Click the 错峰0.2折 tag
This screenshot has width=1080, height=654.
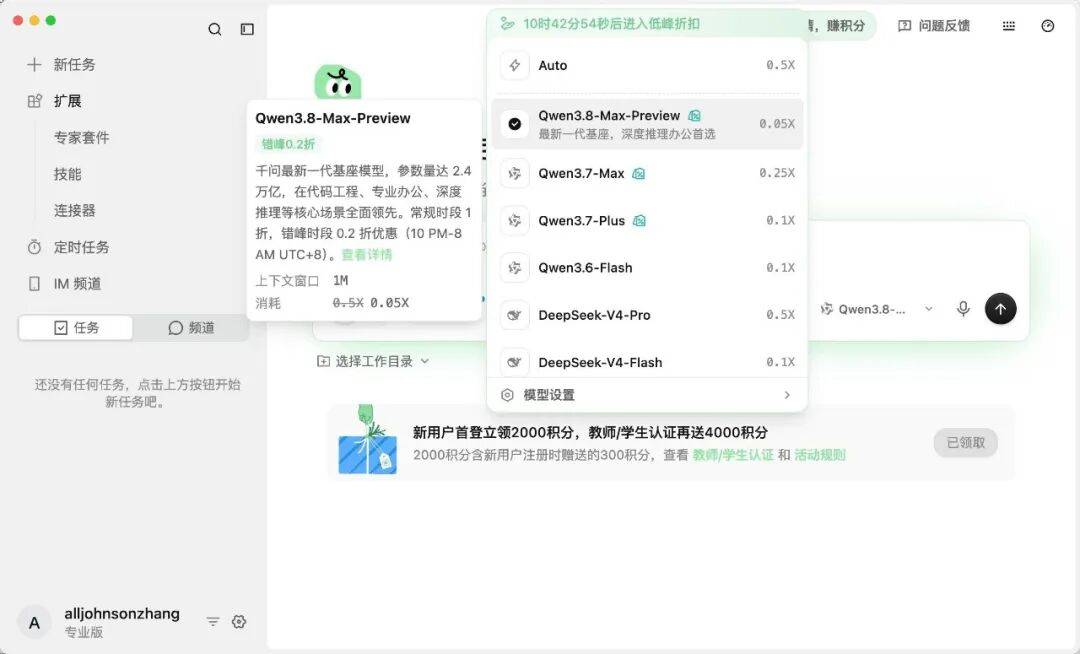click(x=288, y=144)
